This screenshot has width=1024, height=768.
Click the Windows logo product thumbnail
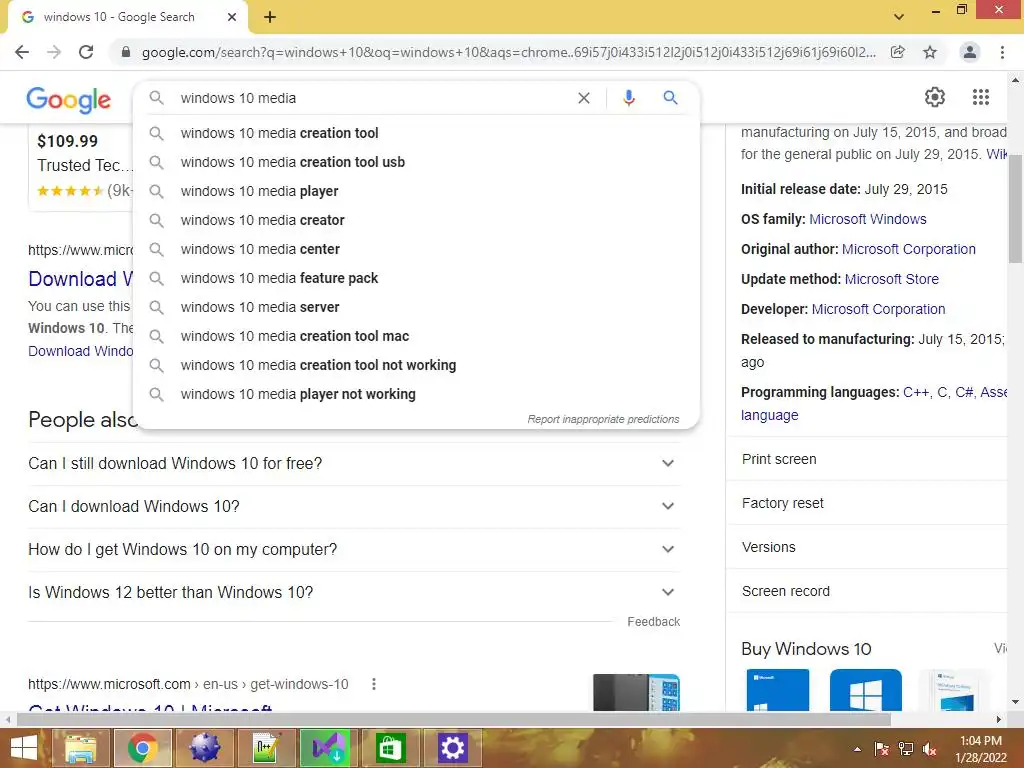pos(865,690)
